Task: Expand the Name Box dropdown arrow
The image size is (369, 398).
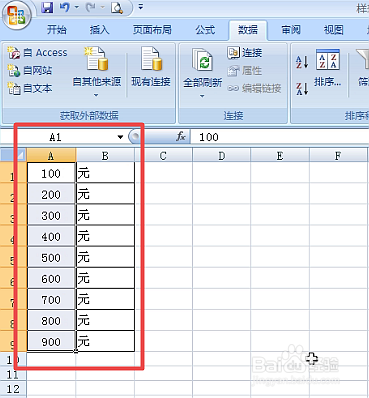Action: [x=120, y=137]
